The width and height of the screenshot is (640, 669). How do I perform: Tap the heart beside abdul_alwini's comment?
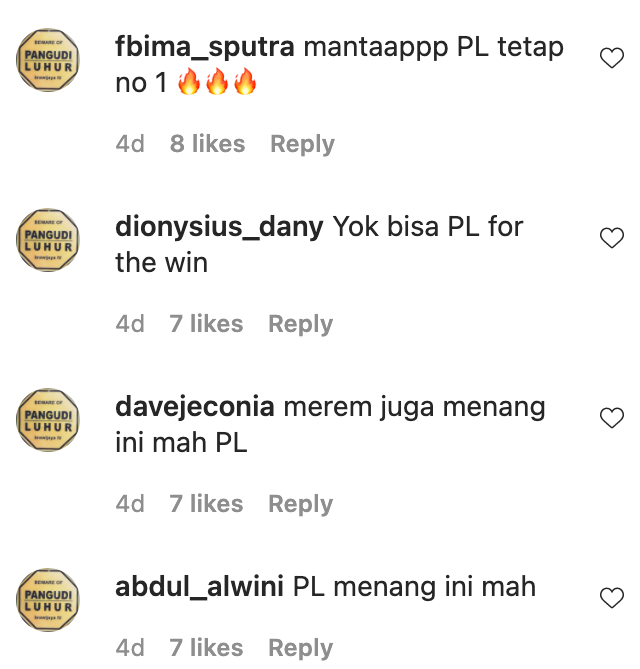pos(612,597)
